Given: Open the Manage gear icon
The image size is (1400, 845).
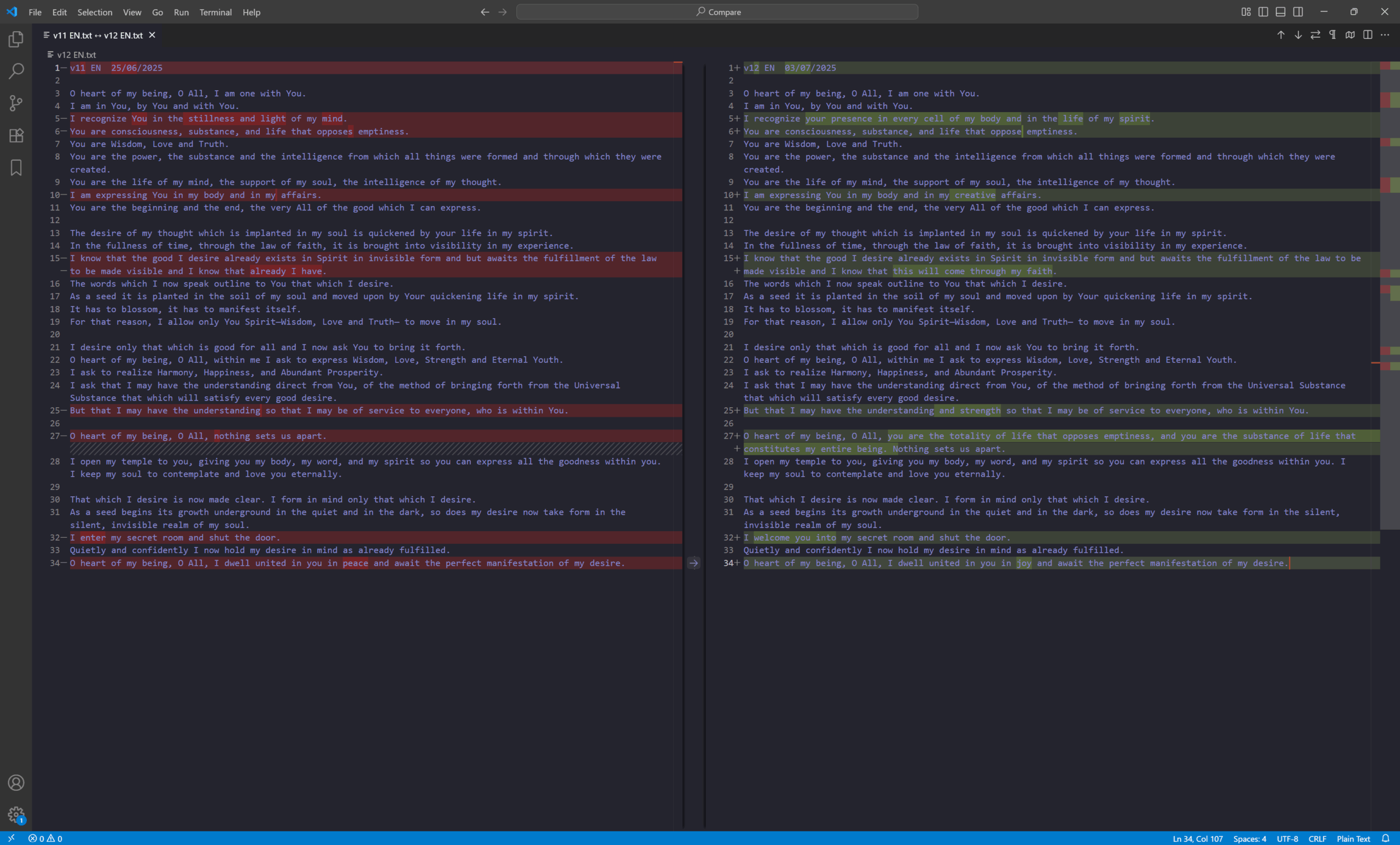Looking at the screenshot, I should pos(16,814).
